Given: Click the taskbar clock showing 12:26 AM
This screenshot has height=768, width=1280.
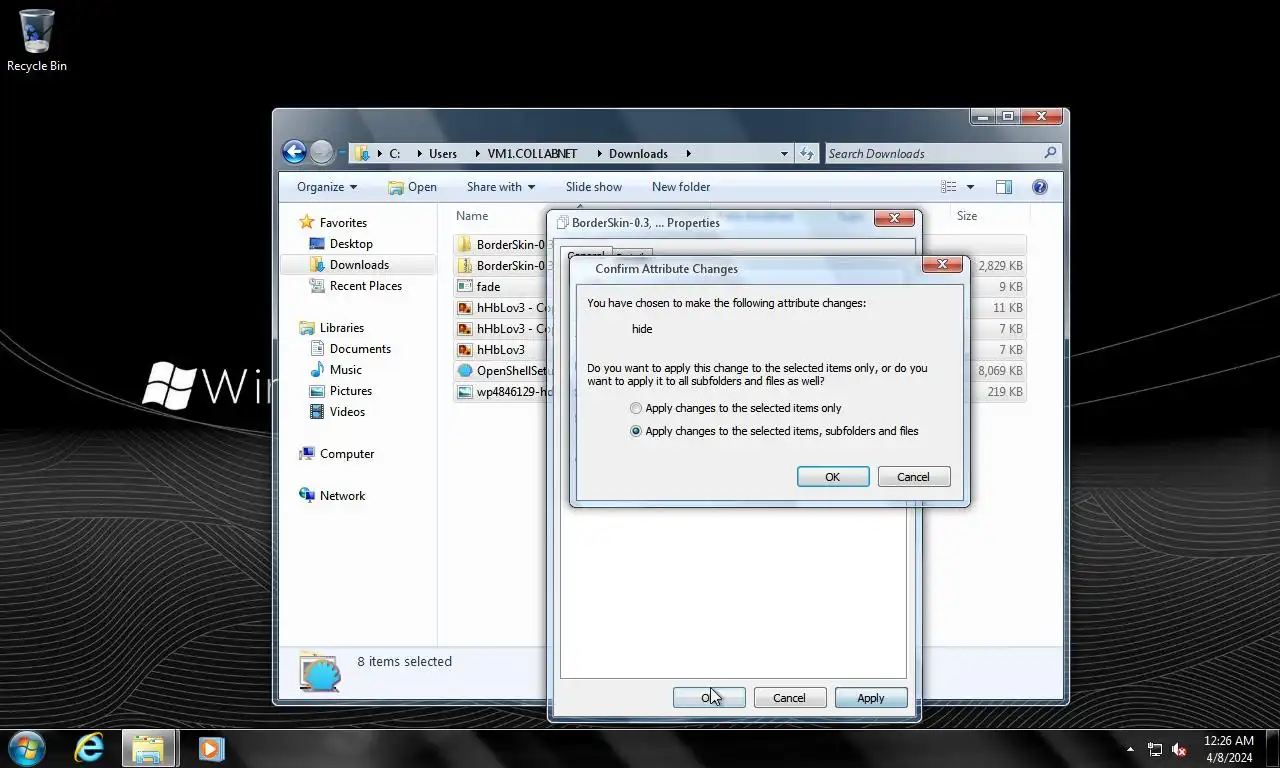Looking at the screenshot, I should coord(1228,749).
